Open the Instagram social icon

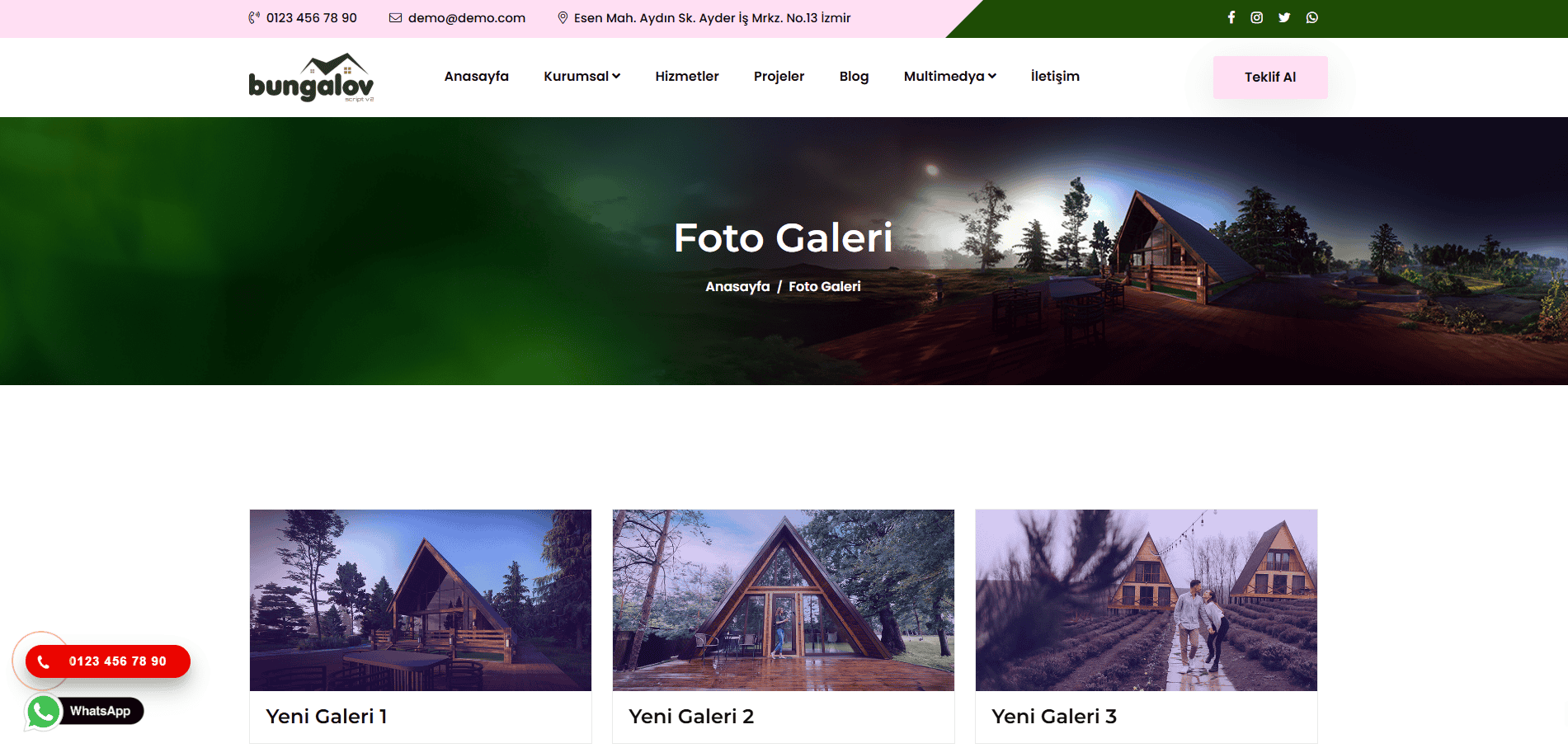(1256, 17)
